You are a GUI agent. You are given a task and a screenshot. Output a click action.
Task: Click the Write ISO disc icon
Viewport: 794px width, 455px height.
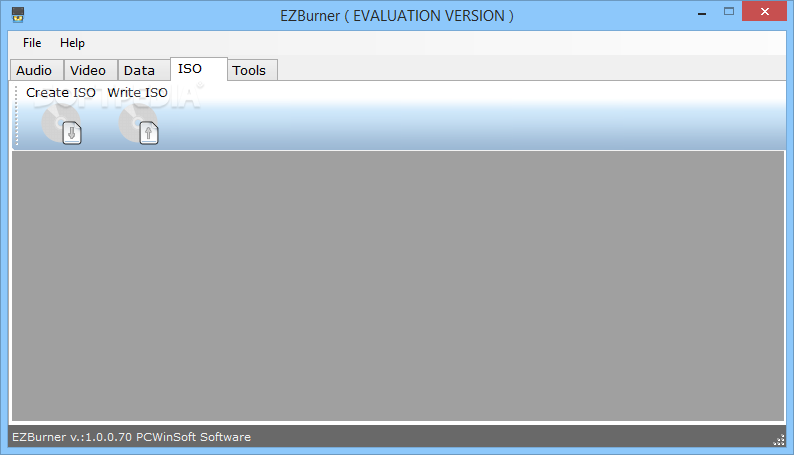pyautogui.click(x=138, y=125)
